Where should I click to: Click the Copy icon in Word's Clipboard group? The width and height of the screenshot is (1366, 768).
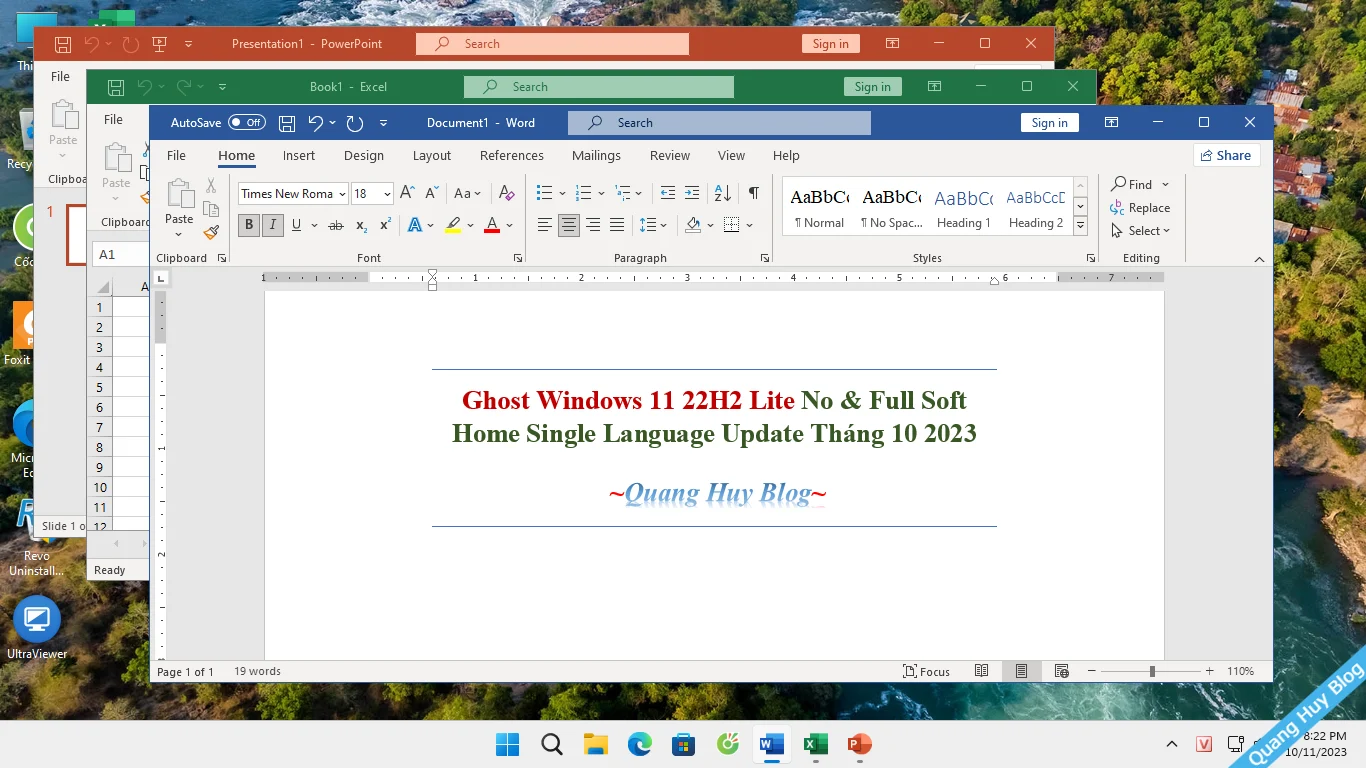tap(211, 209)
